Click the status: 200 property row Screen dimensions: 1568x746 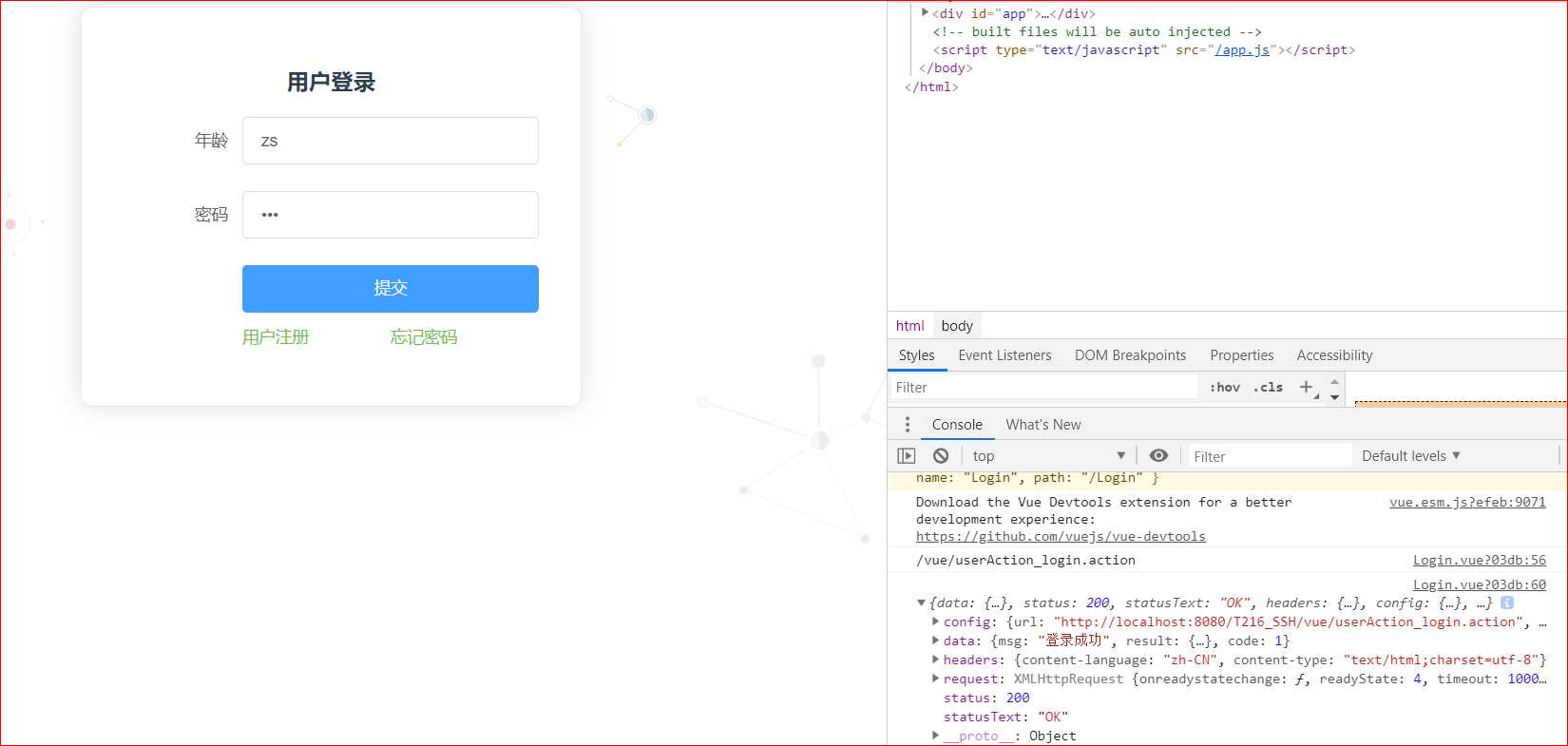[x=986, y=698]
